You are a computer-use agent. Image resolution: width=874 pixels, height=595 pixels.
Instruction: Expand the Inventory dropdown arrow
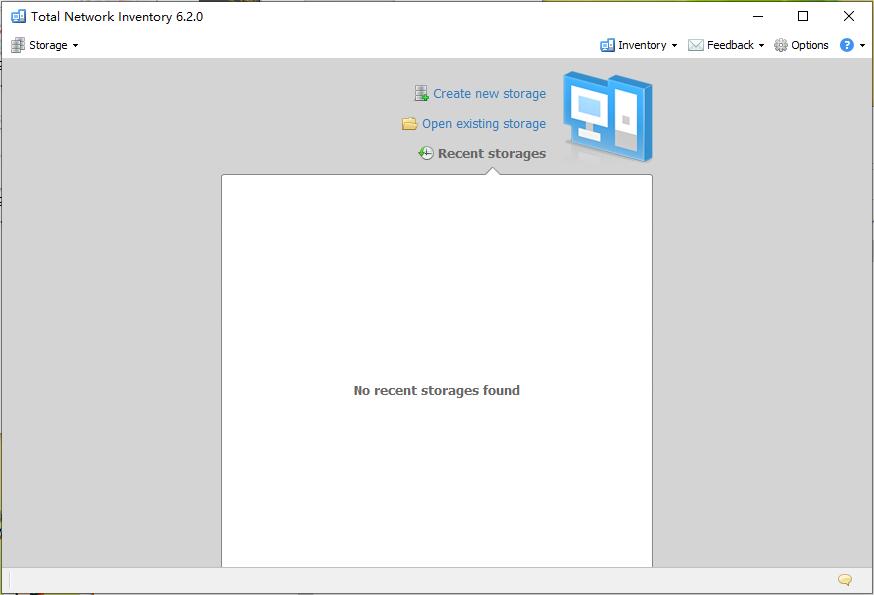point(674,46)
